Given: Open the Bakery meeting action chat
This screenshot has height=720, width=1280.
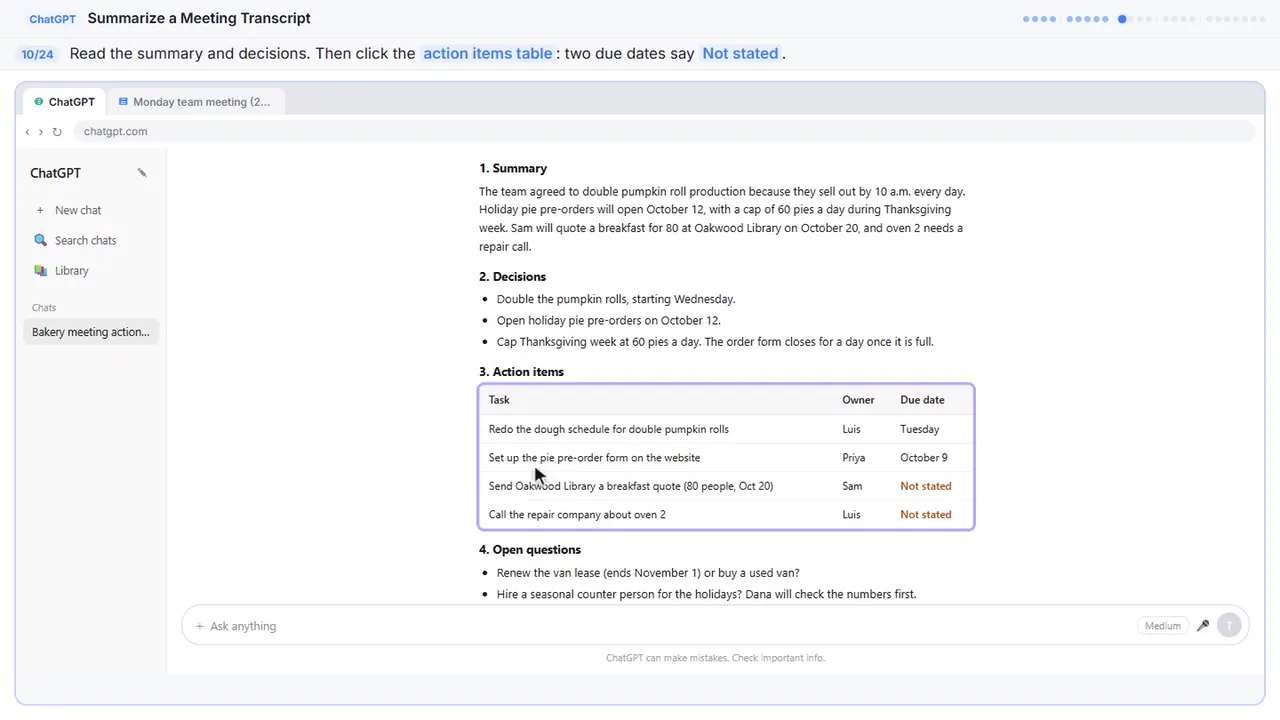Looking at the screenshot, I should coord(90,332).
